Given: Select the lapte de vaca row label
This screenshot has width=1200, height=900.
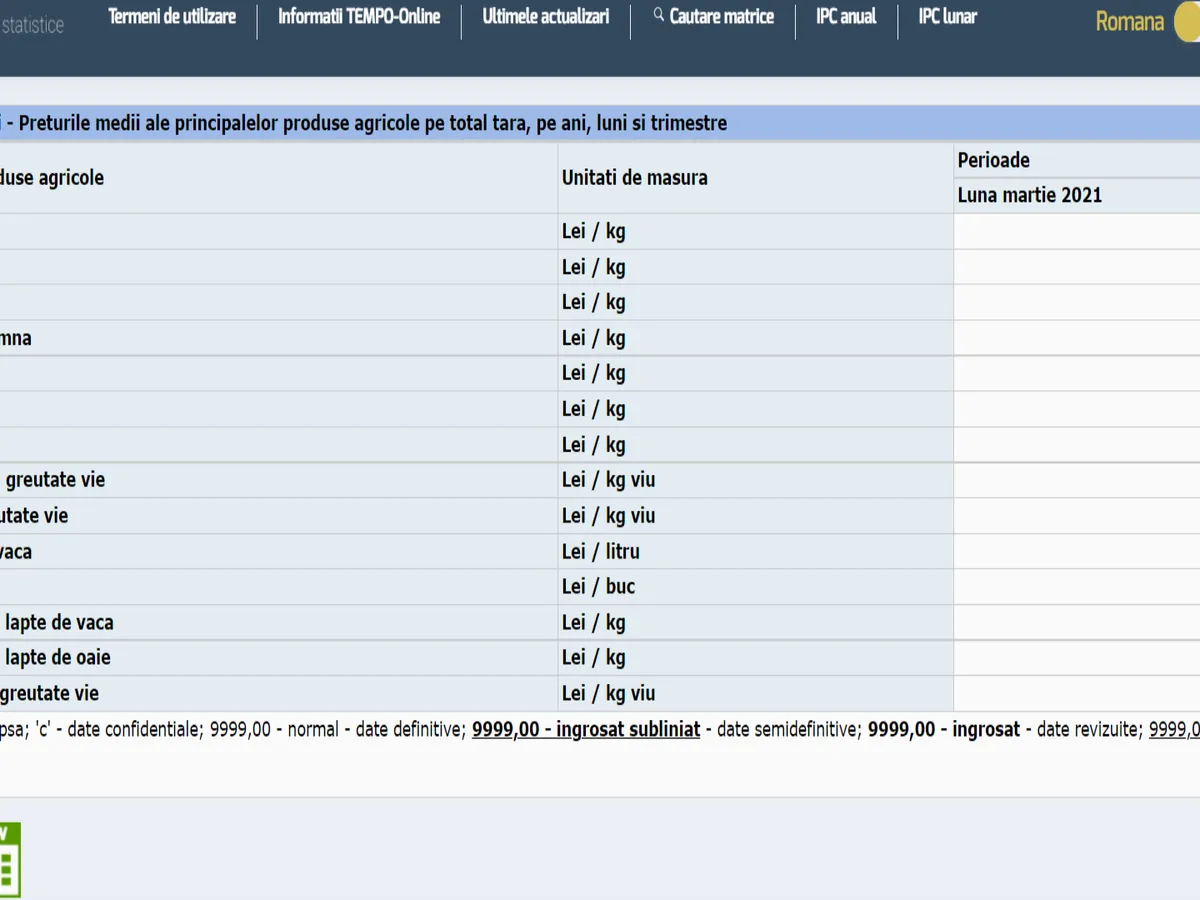Looking at the screenshot, I should (59, 622).
